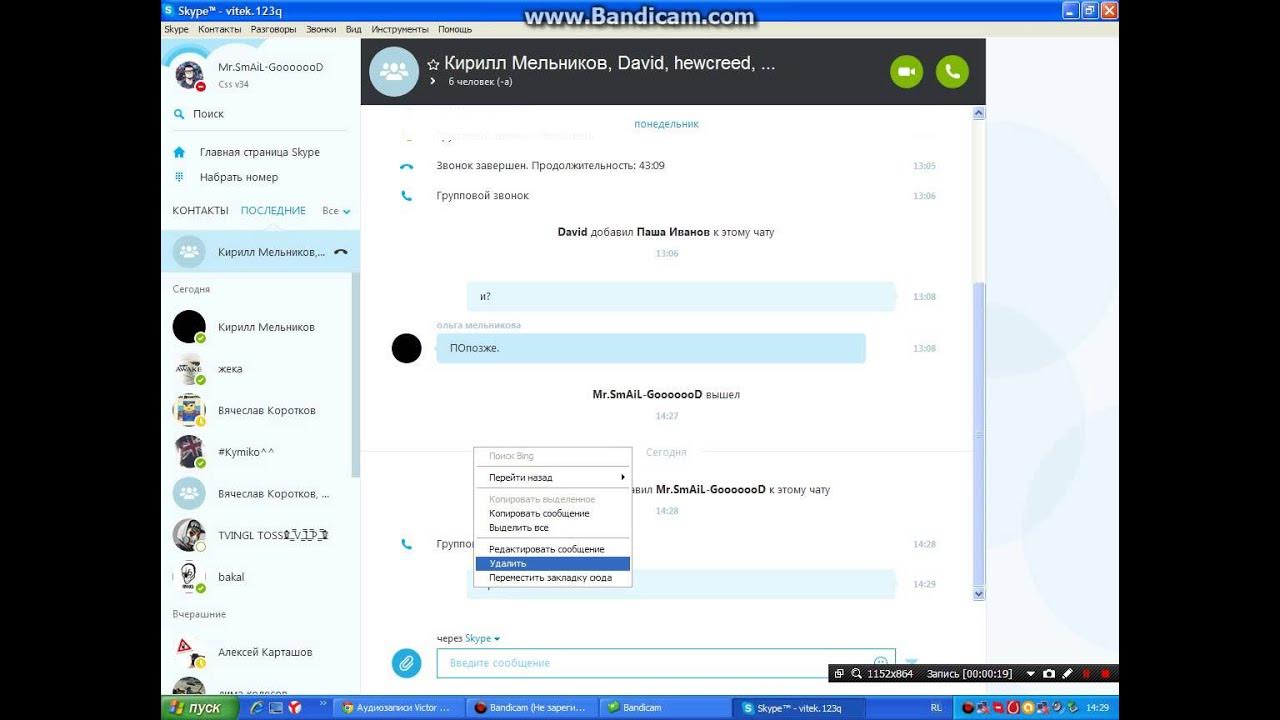Open the Контакты menu
The width and height of the screenshot is (1280, 720).
coord(220,30)
